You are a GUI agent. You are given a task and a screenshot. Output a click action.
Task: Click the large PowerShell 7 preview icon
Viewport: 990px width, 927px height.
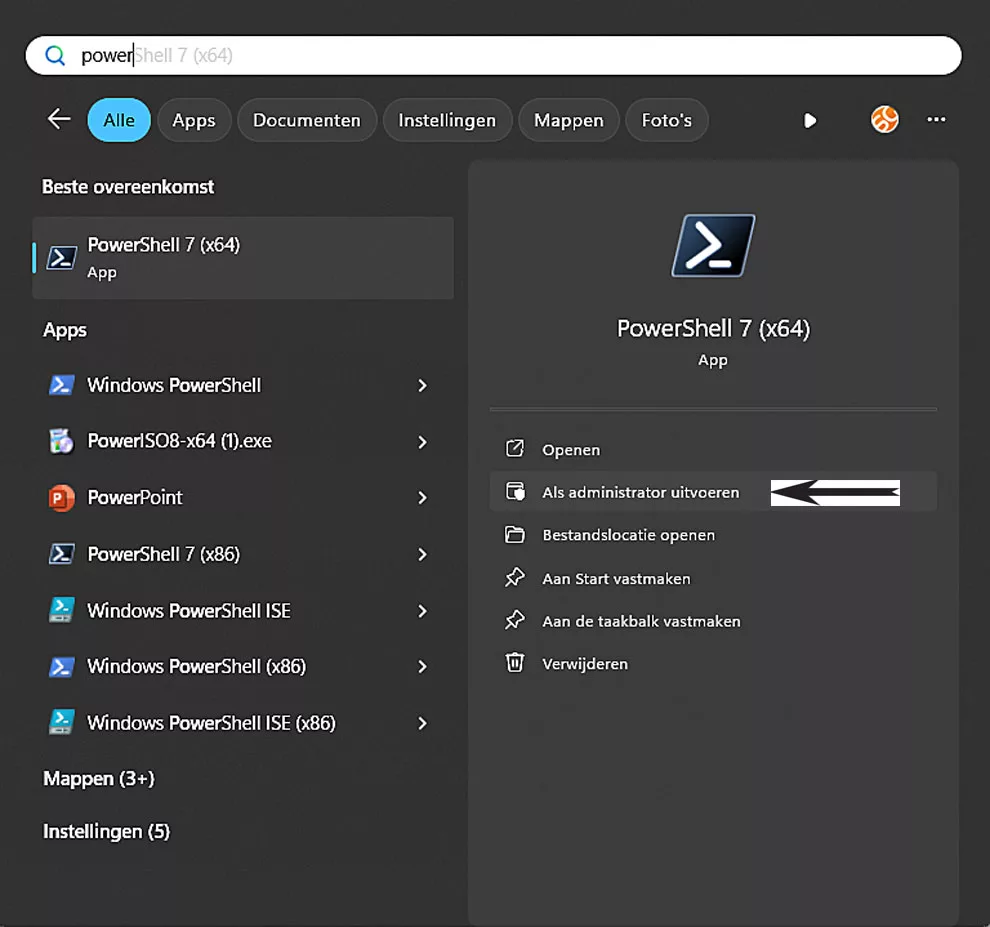coord(713,246)
